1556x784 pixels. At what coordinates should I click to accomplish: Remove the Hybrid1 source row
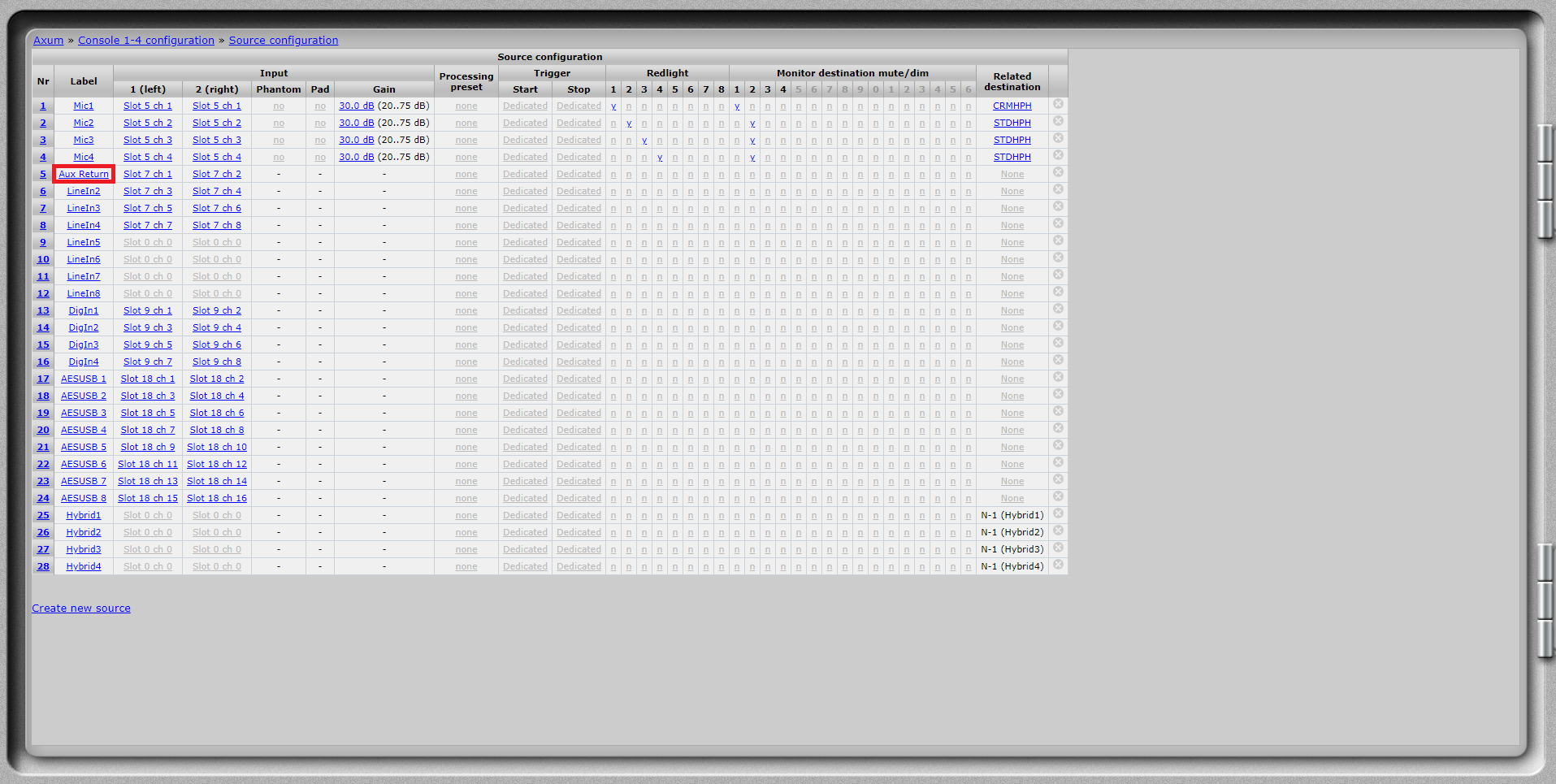(x=1058, y=514)
